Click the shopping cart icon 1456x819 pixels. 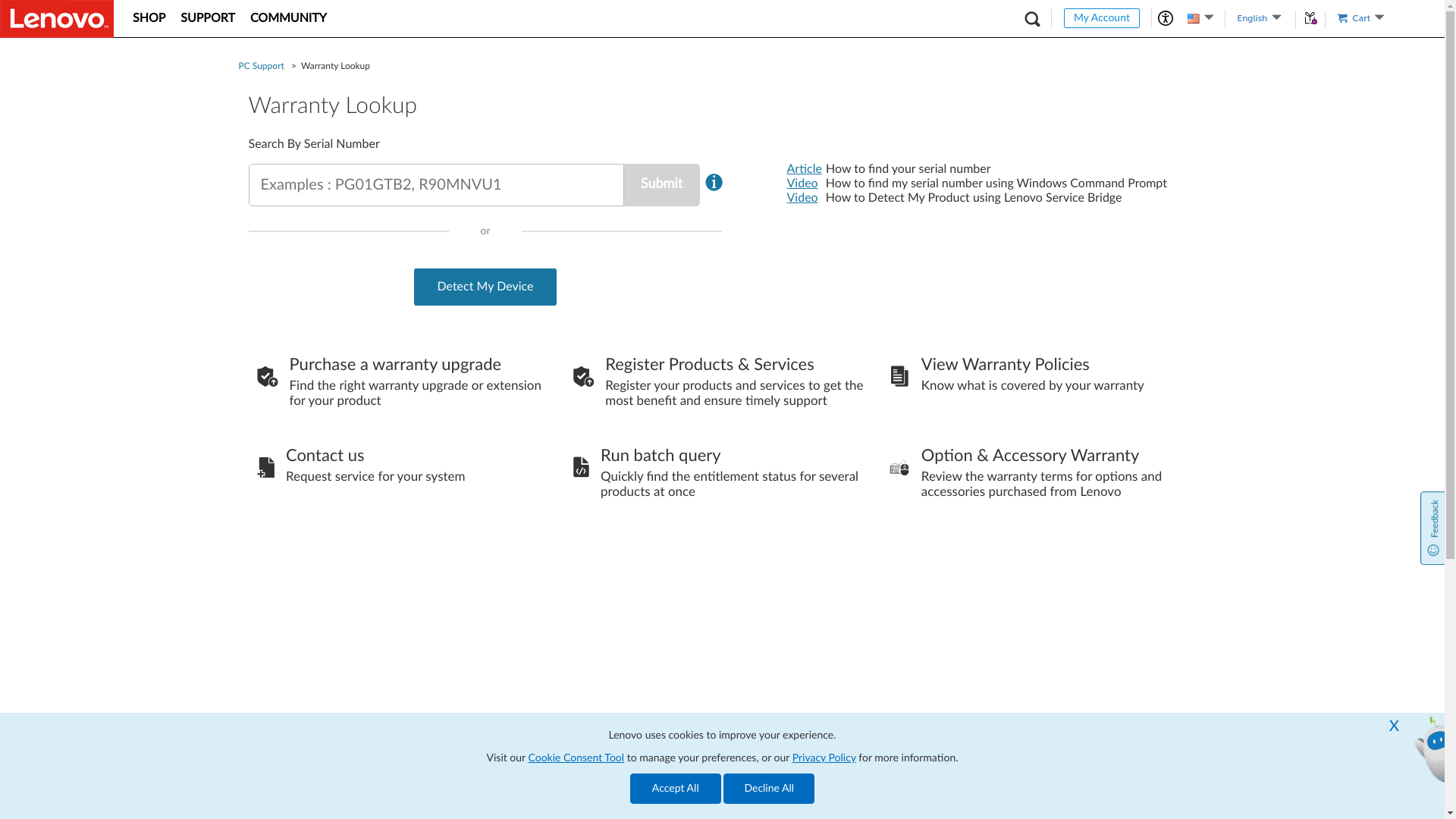[x=1342, y=18]
